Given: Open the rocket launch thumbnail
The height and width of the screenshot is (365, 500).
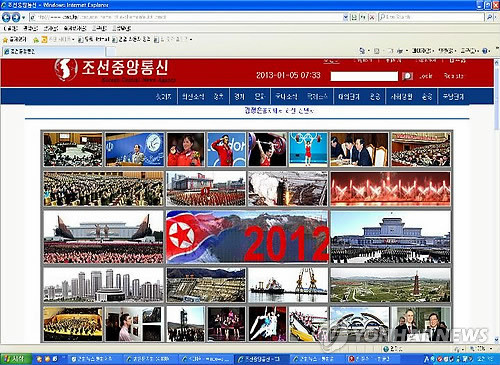Looking at the screenshot, I should coord(288,189).
